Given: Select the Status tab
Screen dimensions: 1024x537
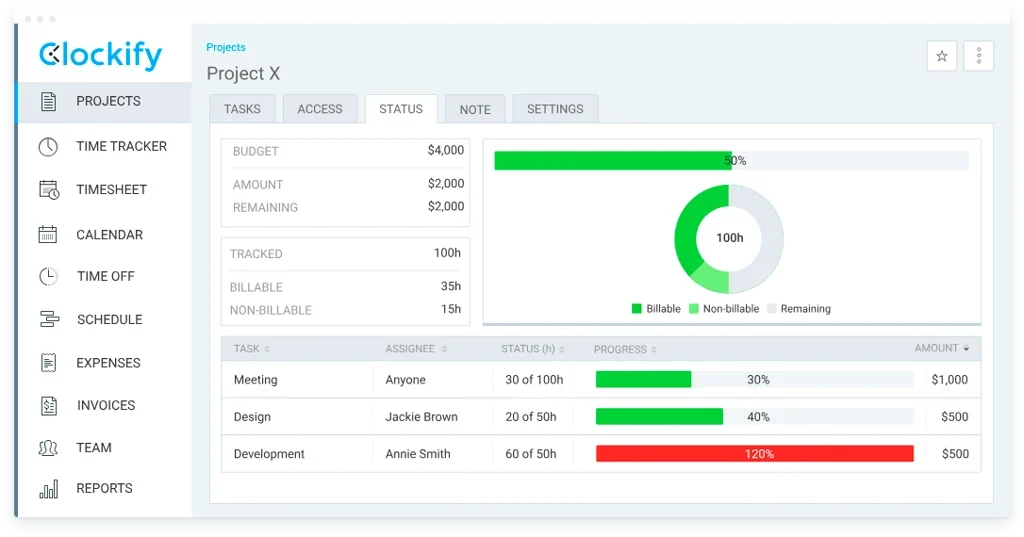Looking at the screenshot, I should click(x=401, y=109).
